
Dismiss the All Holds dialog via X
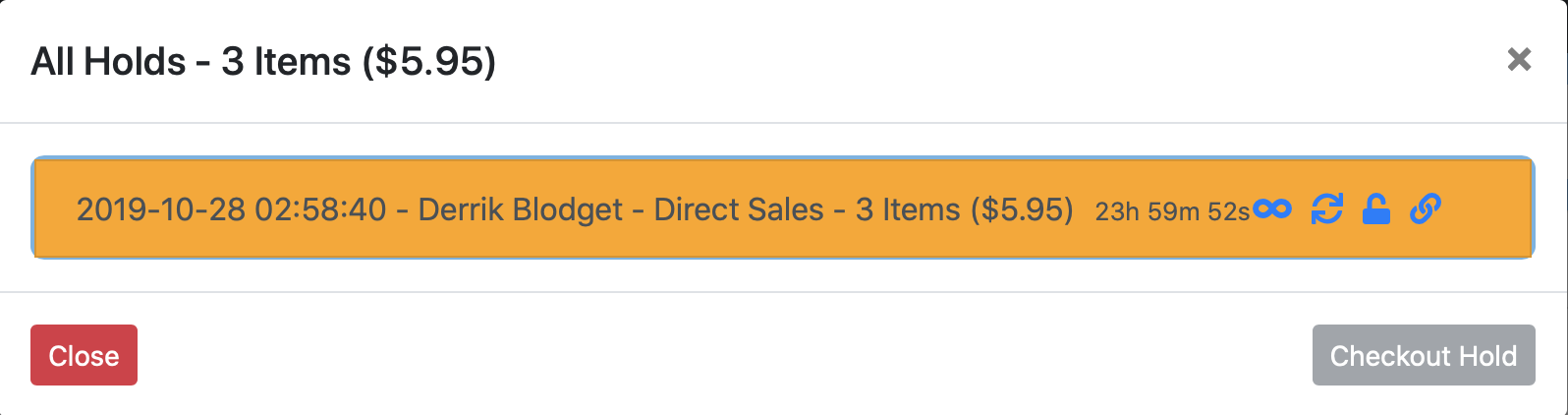pyautogui.click(x=1519, y=60)
